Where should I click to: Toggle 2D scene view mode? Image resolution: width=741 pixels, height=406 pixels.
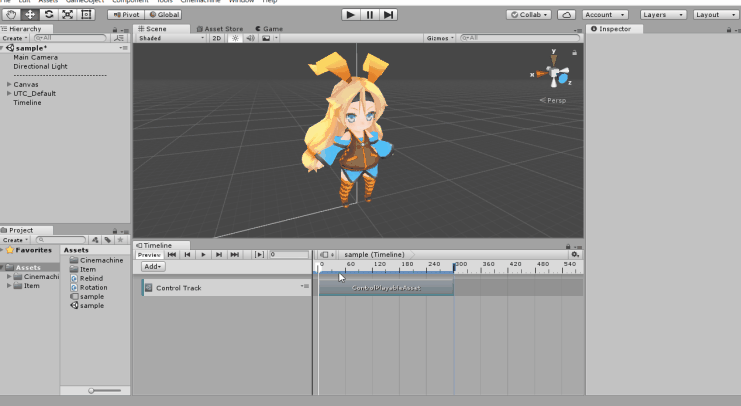point(216,38)
